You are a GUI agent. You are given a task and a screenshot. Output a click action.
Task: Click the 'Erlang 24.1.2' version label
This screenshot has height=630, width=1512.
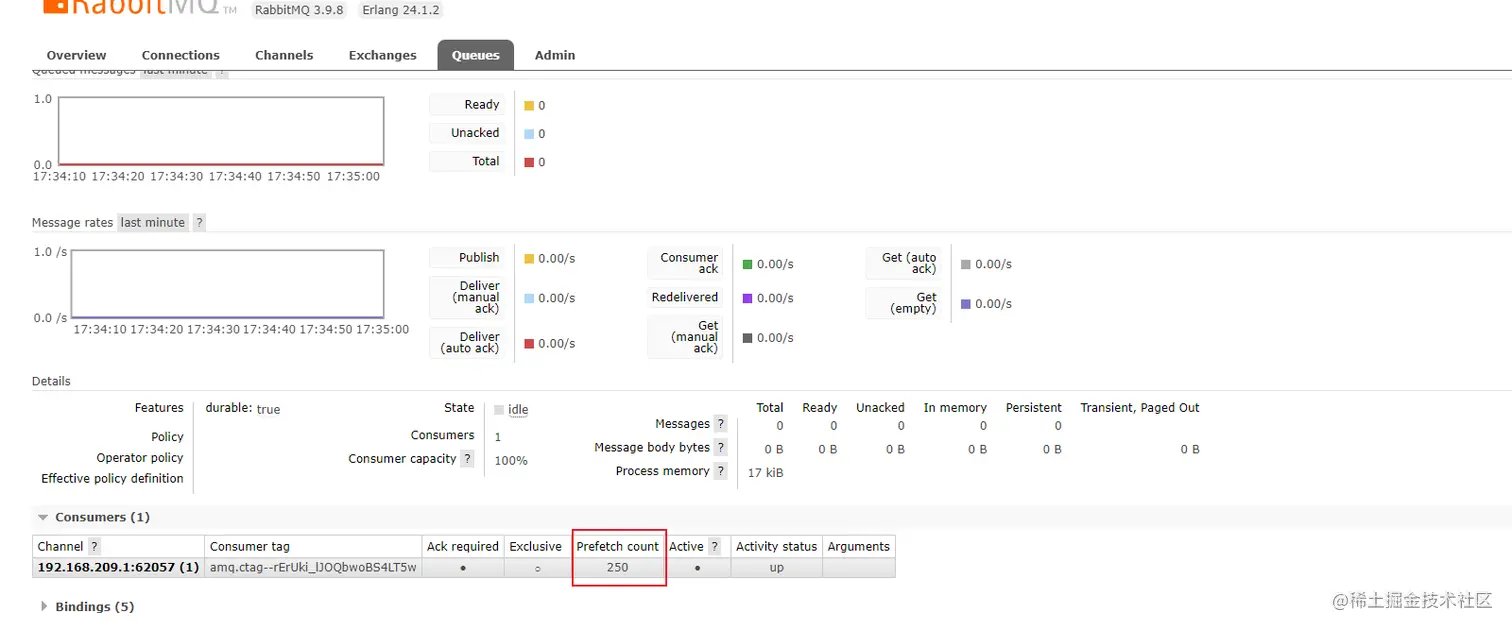click(400, 10)
